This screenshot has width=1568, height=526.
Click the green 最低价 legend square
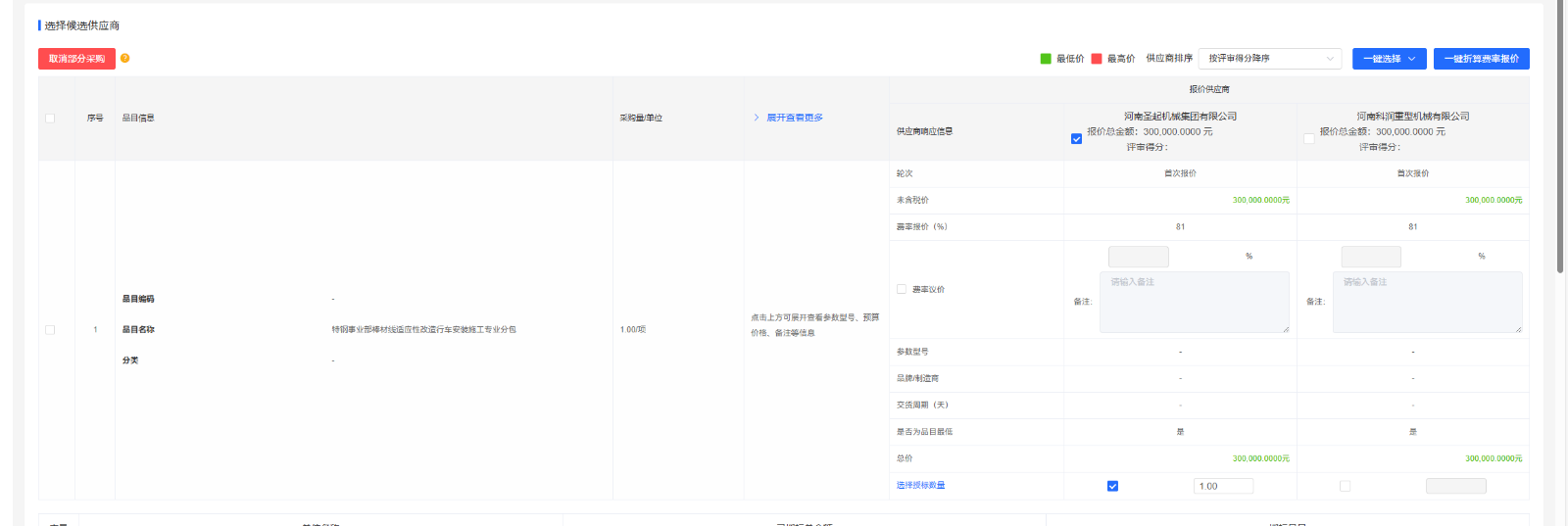pos(1046,59)
